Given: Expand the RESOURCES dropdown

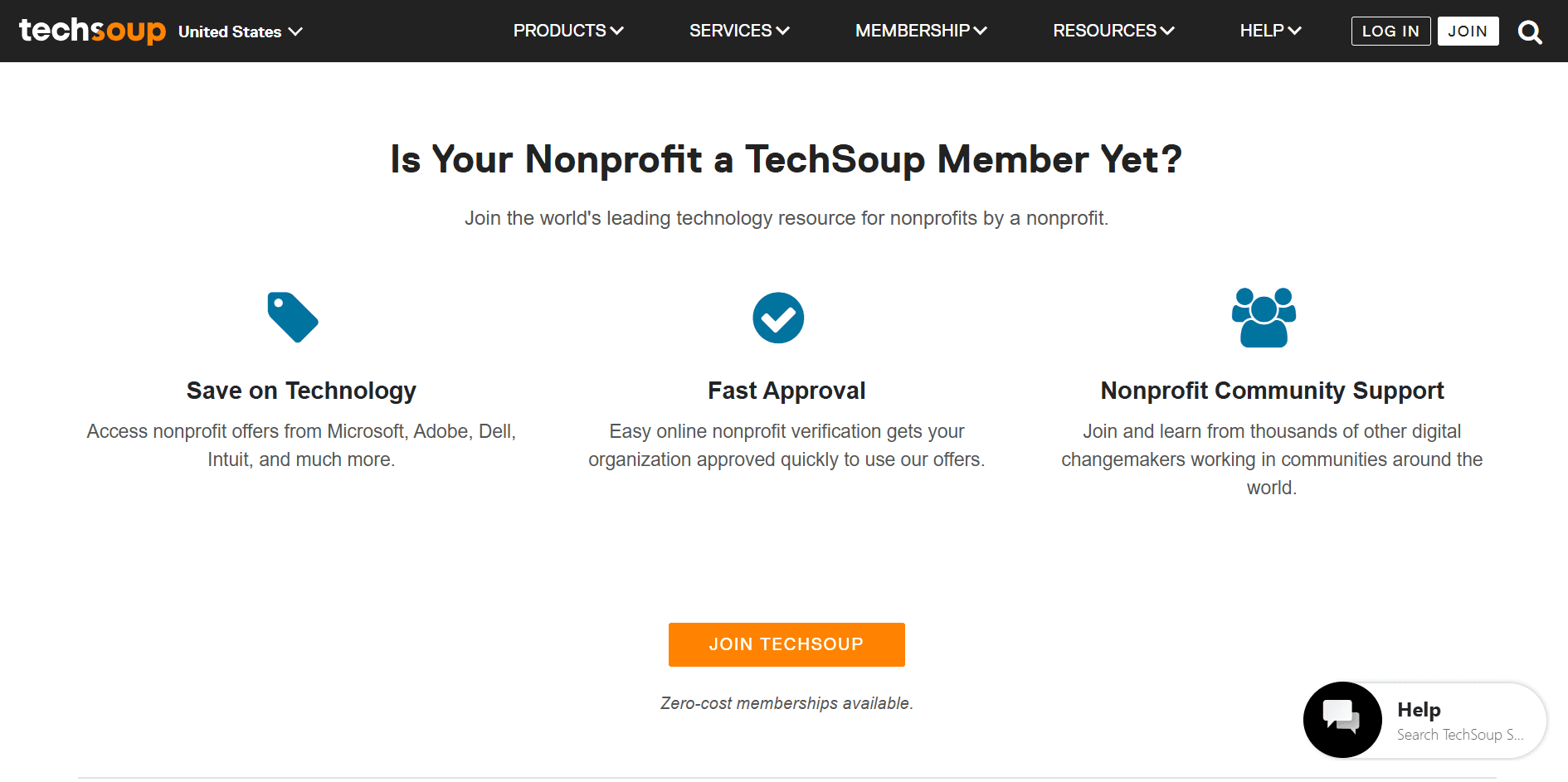Looking at the screenshot, I should point(1113,31).
